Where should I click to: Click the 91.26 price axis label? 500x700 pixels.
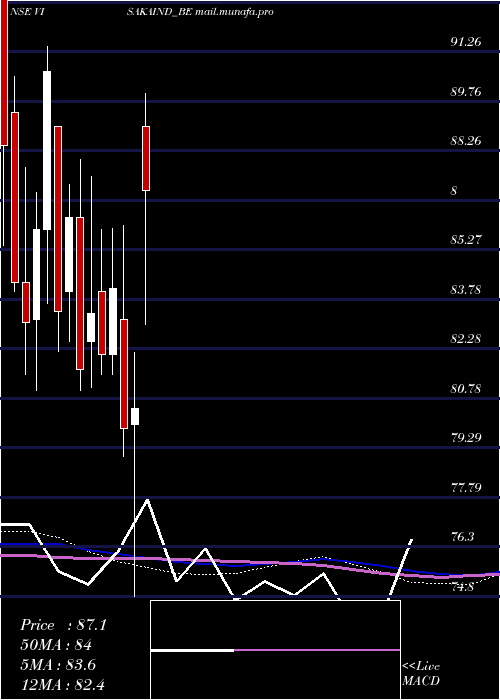click(466, 42)
